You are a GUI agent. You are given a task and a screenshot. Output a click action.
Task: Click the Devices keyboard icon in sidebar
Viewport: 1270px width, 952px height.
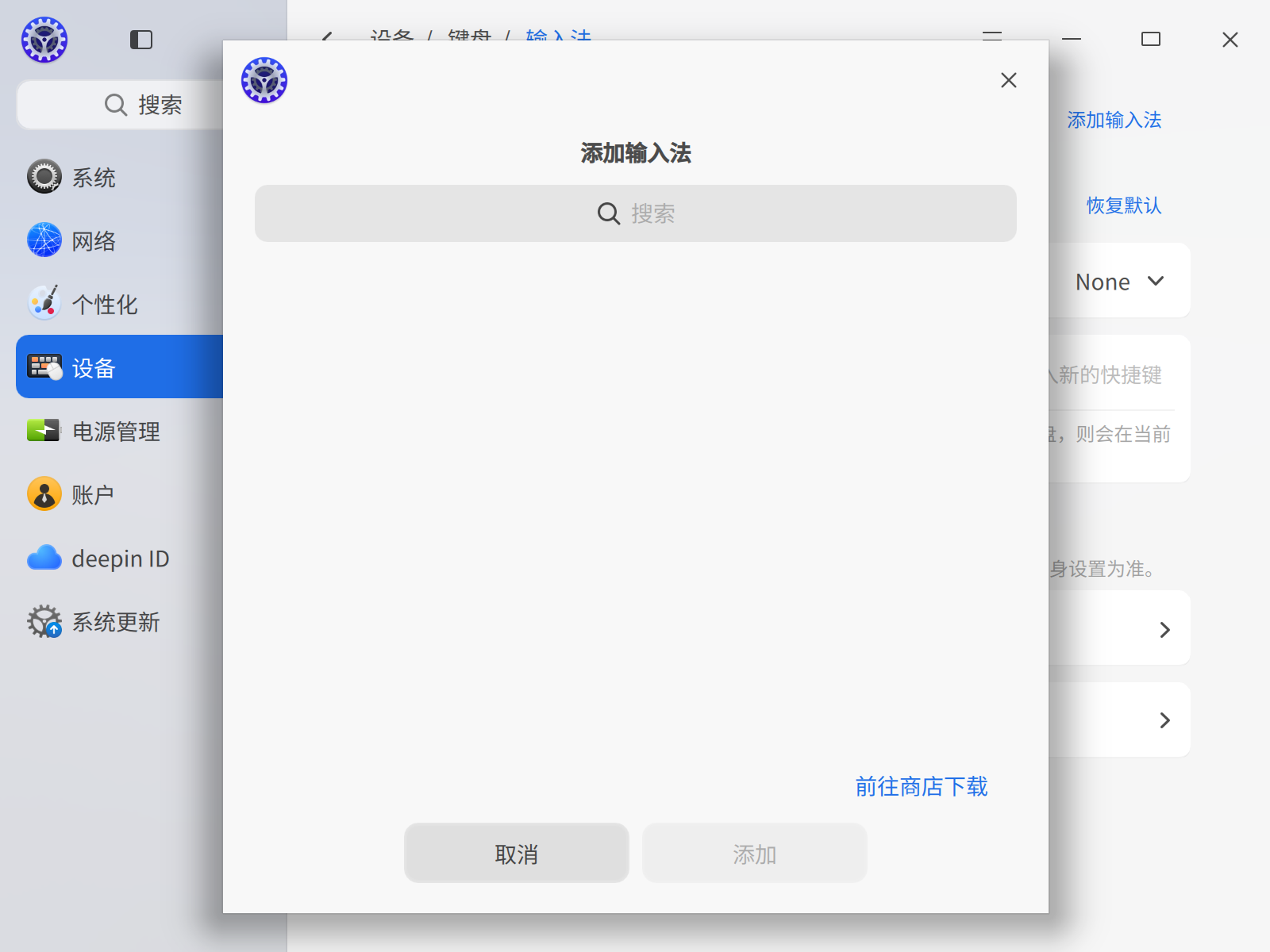click(x=44, y=367)
